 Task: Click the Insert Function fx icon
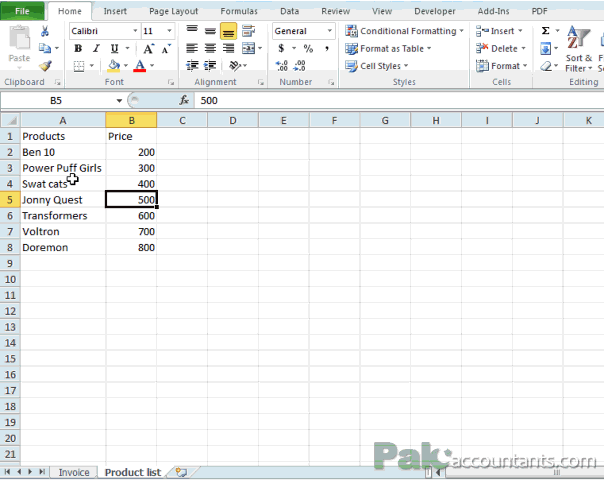pyautogui.click(x=184, y=101)
